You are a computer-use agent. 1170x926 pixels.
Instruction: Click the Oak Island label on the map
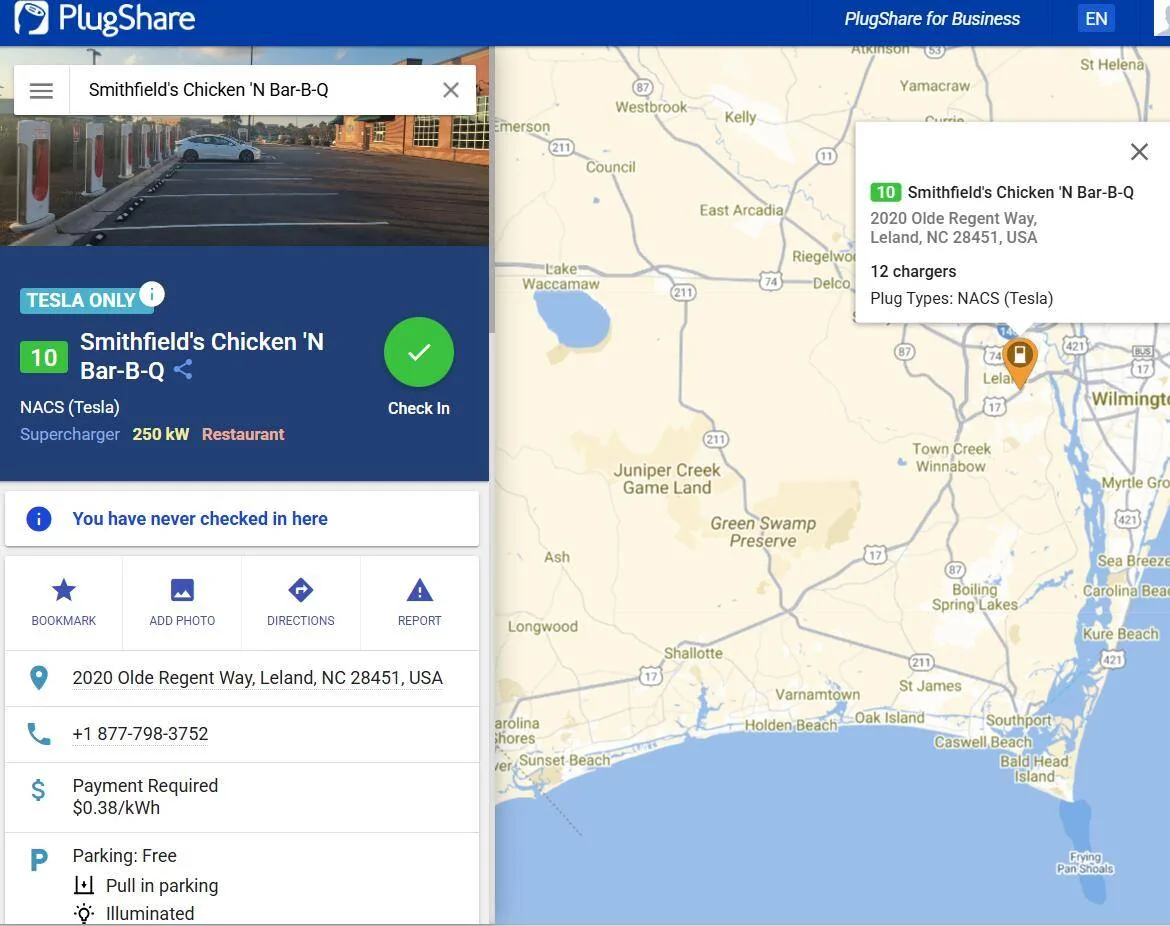coord(889,718)
